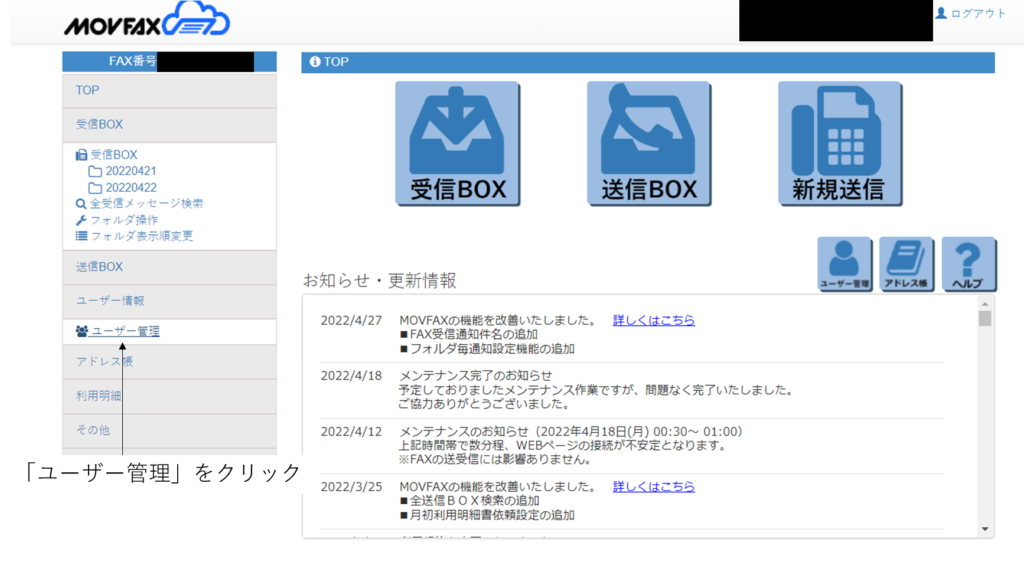The width and height of the screenshot is (1024, 568).
Task: Click the news list scrollbar down arrow
Action: tap(985, 529)
